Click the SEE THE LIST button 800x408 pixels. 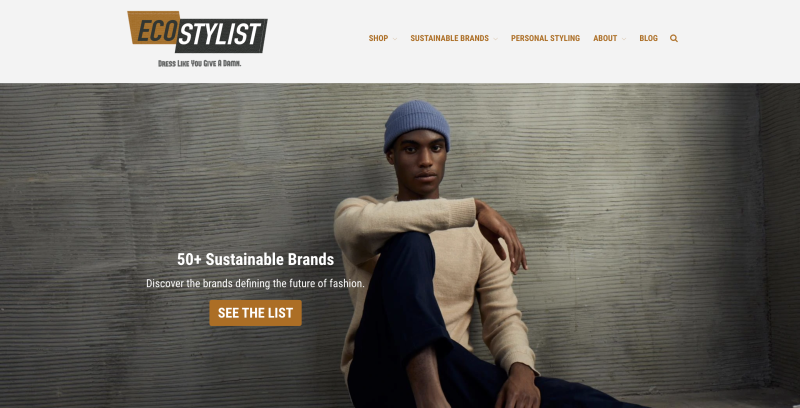coord(255,313)
